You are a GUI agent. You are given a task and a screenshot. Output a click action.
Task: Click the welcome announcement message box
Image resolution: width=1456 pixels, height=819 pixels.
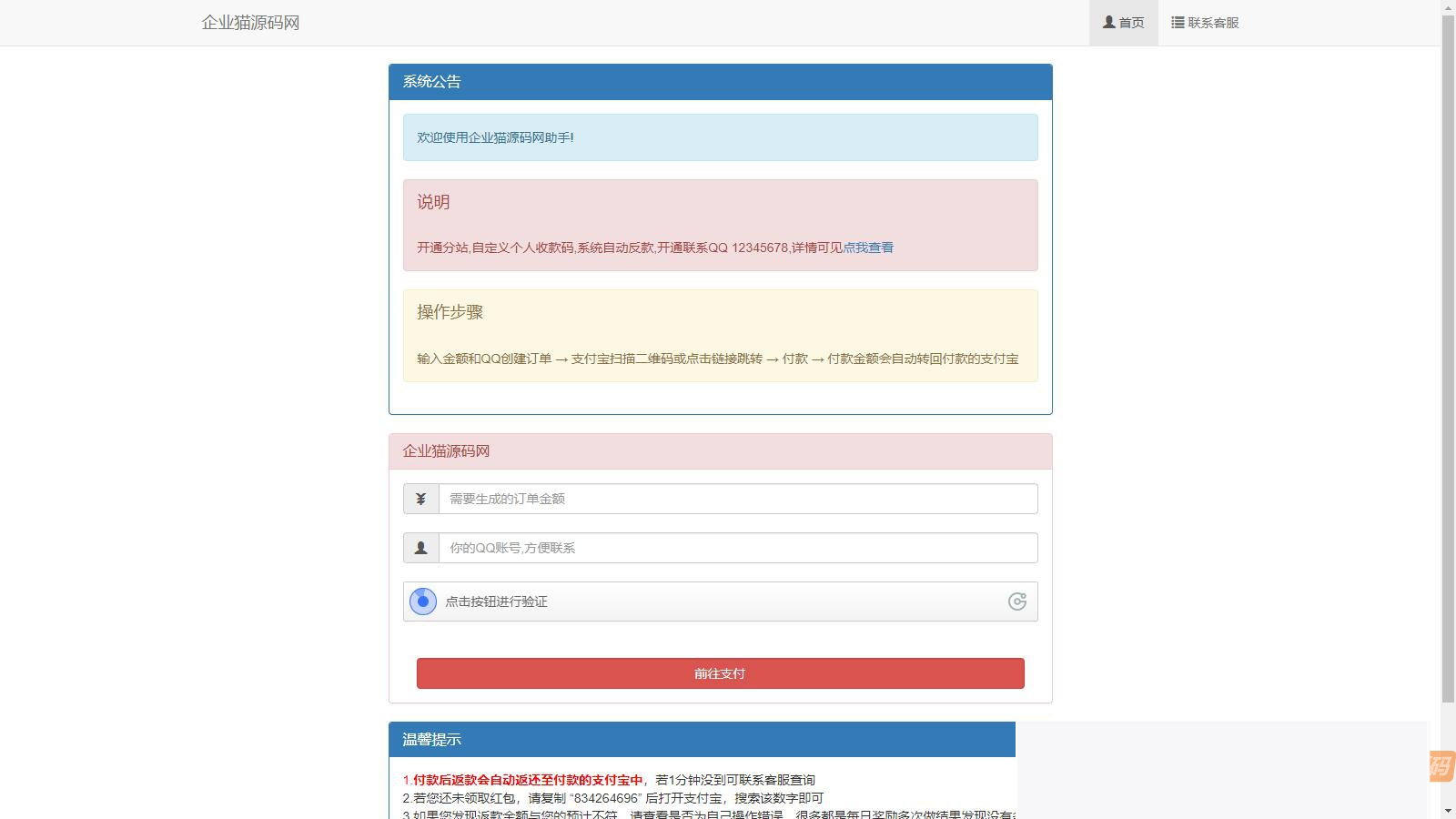pos(720,137)
